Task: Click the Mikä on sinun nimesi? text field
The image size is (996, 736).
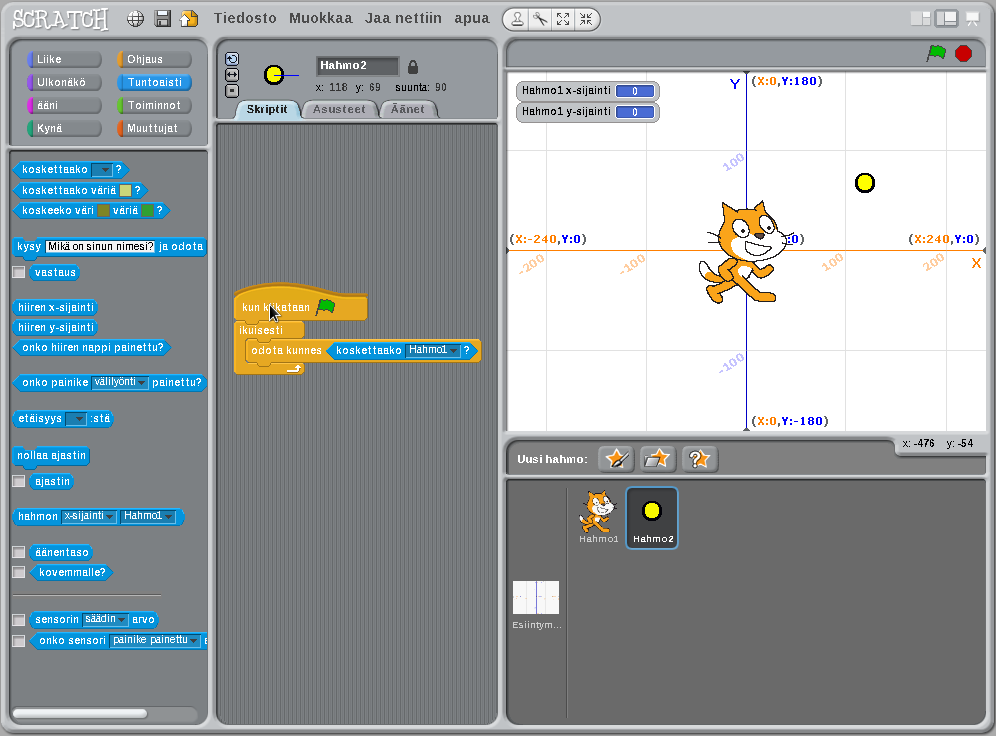Action: (100, 246)
